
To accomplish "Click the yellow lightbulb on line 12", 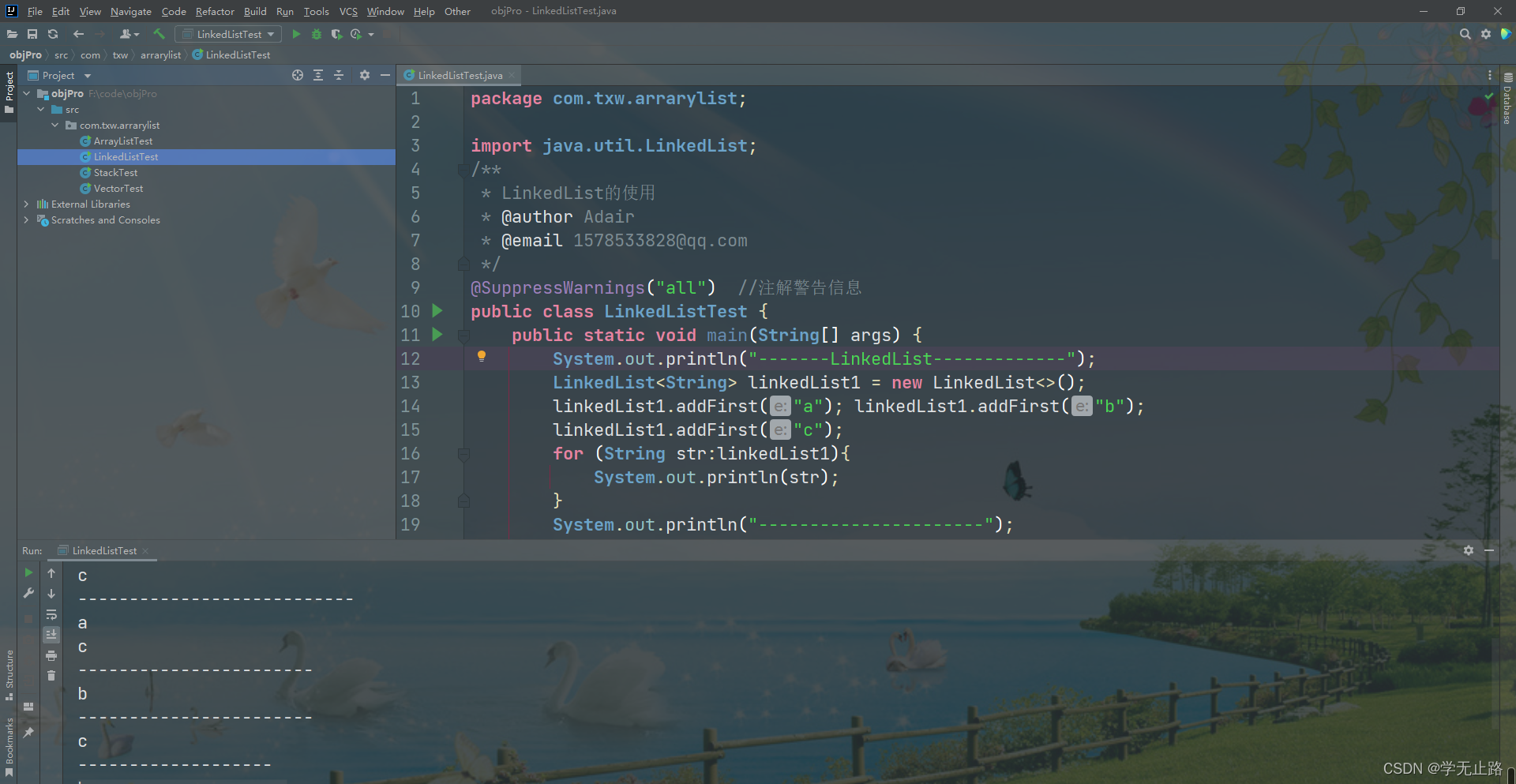I will click(482, 356).
